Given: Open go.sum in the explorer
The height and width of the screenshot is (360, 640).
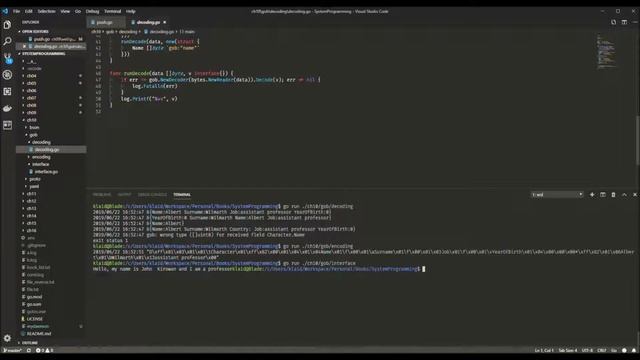Looking at the screenshot, I should click(34, 304).
